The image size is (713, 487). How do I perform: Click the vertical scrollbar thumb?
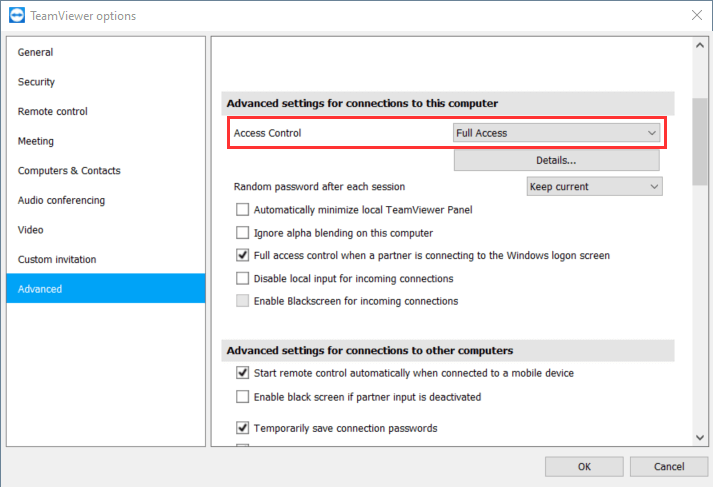pyautogui.click(x=699, y=130)
